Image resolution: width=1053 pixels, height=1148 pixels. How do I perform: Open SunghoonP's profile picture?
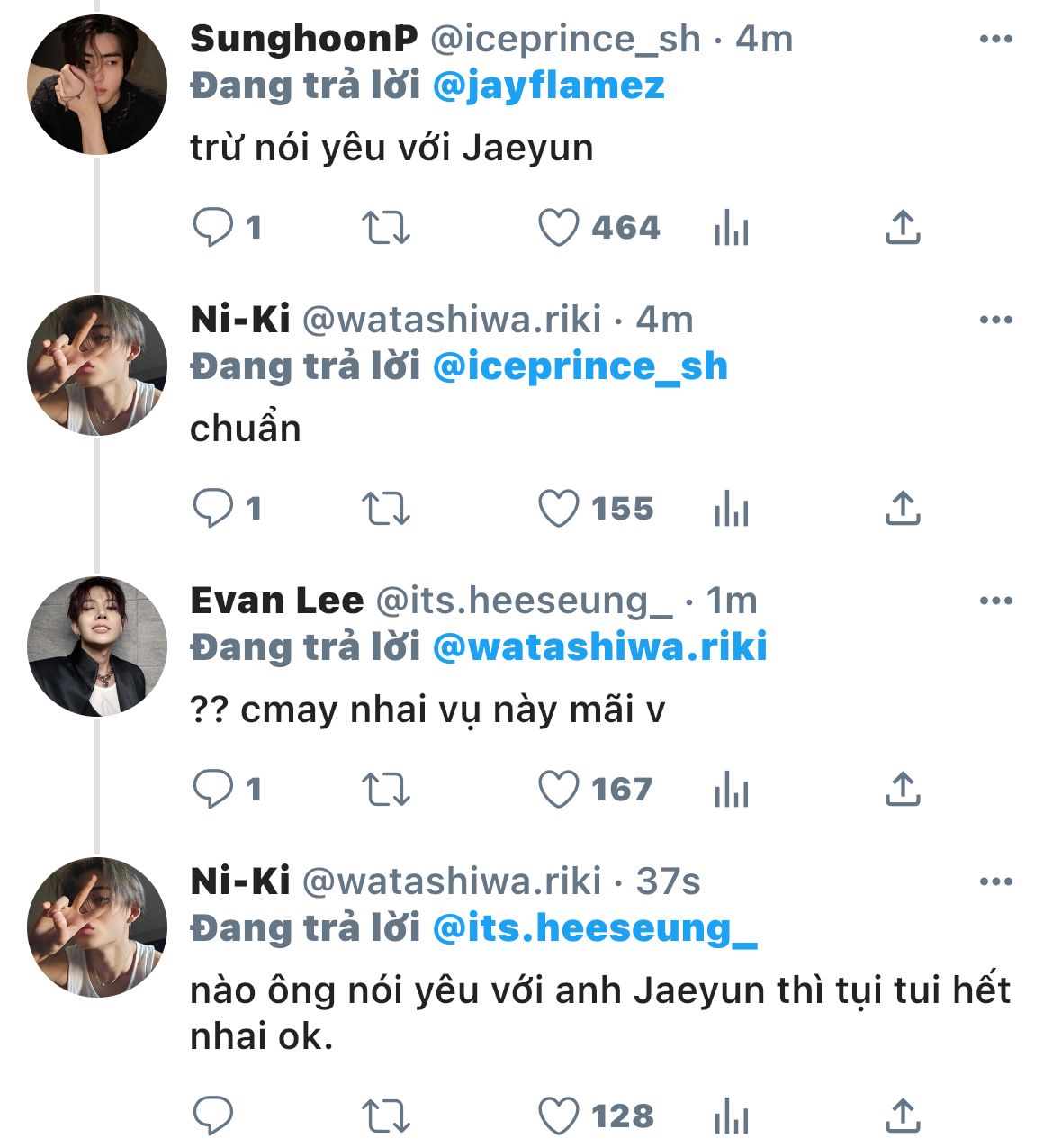(x=97, y=85)
